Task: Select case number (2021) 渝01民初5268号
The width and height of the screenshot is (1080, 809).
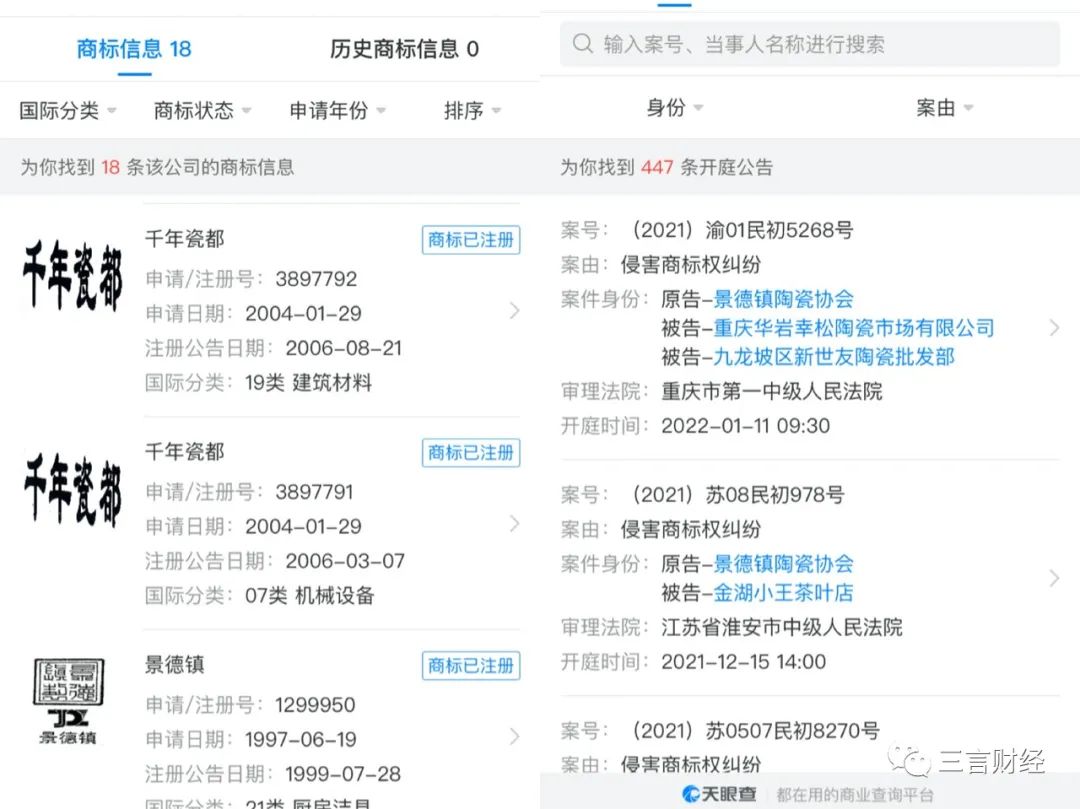Action: 742,230
